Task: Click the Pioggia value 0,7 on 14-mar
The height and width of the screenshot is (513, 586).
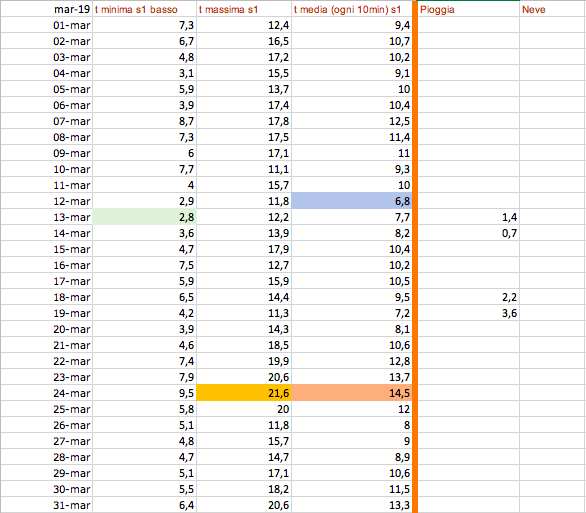Action: [468, 233]
